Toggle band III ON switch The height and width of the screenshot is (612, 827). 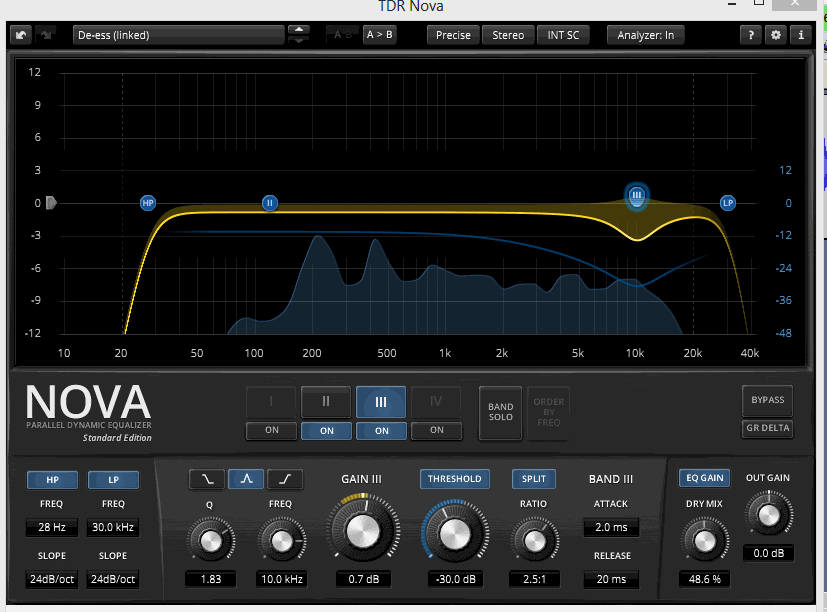point(381,431)
